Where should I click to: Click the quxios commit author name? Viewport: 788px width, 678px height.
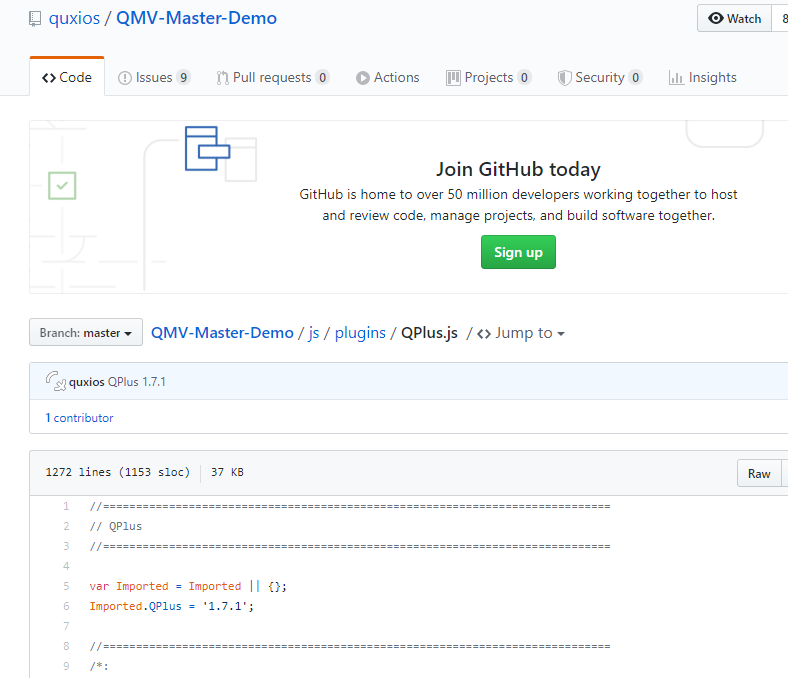(86, 382)
